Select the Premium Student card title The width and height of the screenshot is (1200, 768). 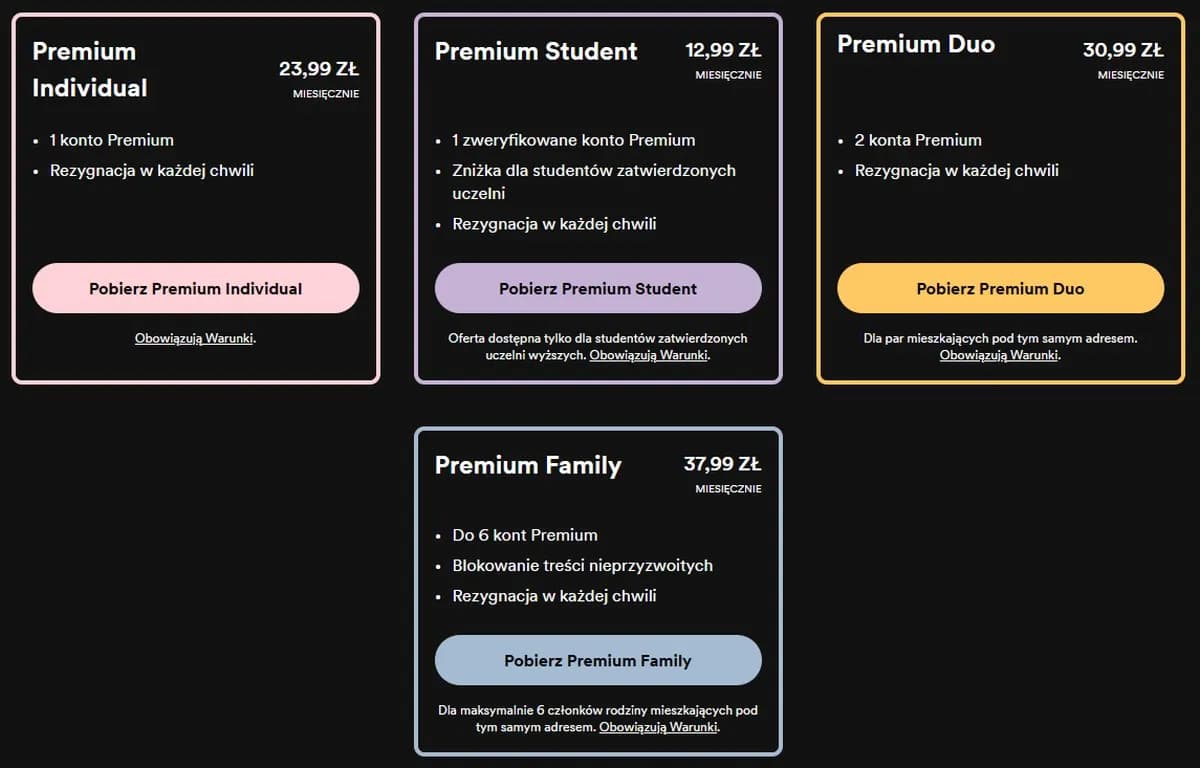536,51
